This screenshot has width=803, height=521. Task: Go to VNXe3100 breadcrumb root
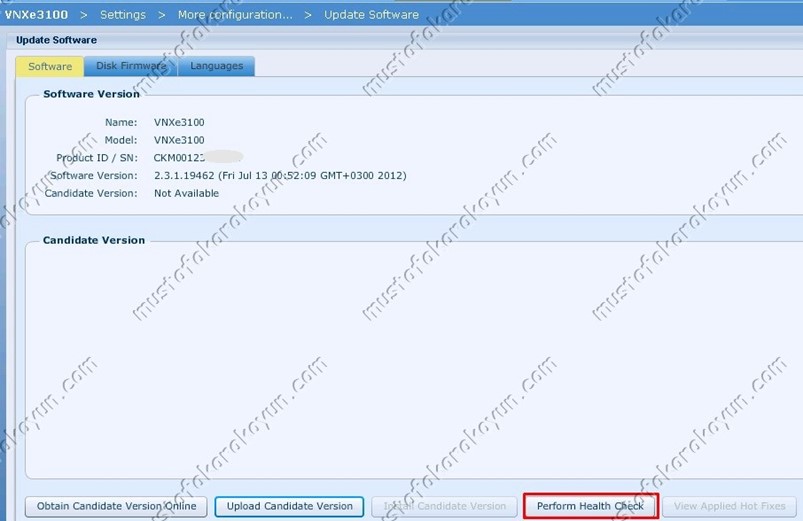point(36,15)
